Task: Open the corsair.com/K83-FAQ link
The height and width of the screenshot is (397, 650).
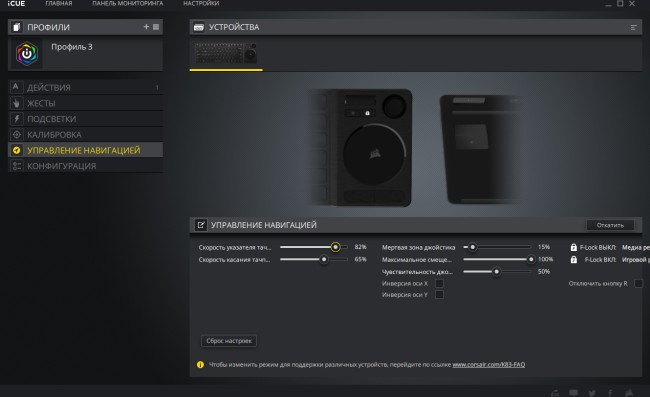Action: point(488,365)
